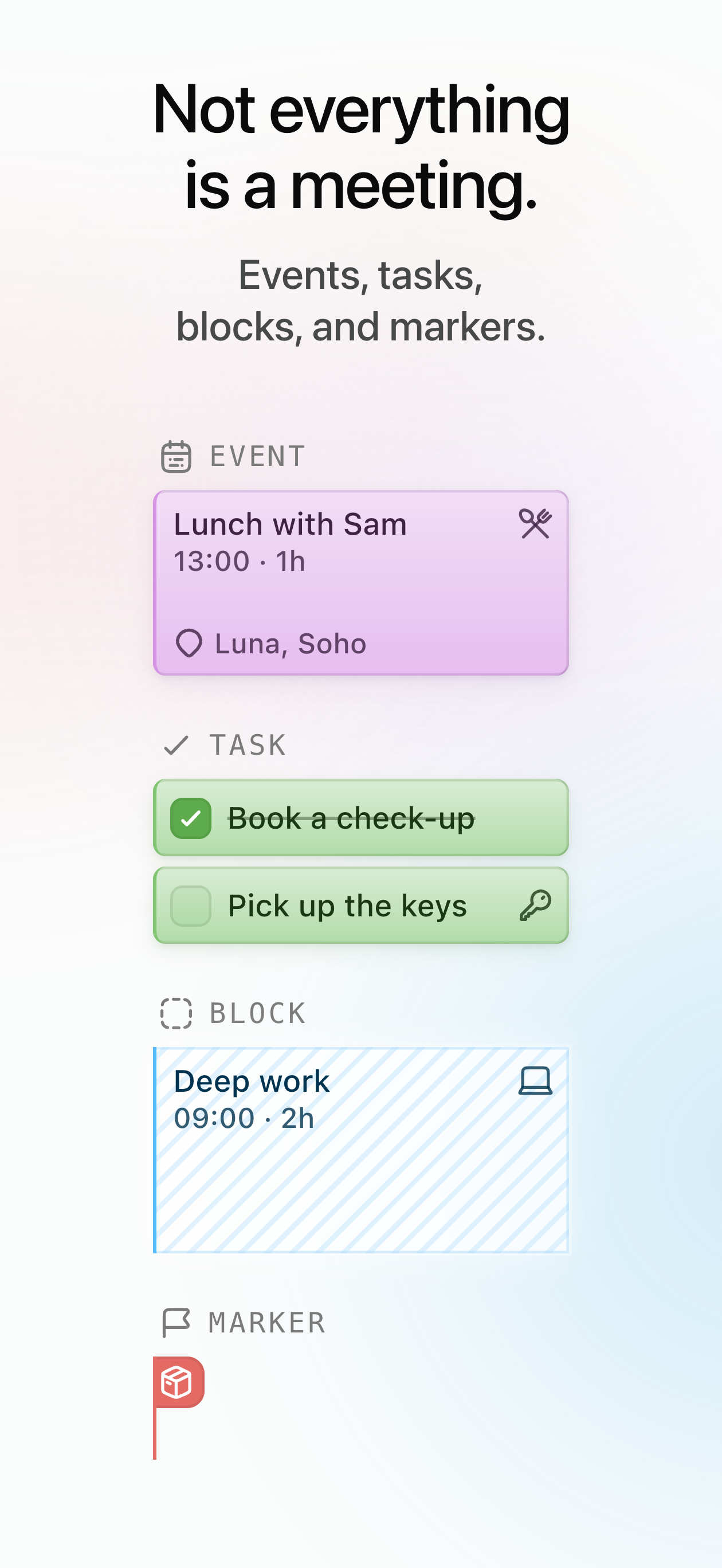Click the location pin icon near Luna, Soho

click(x=189, y=644)
